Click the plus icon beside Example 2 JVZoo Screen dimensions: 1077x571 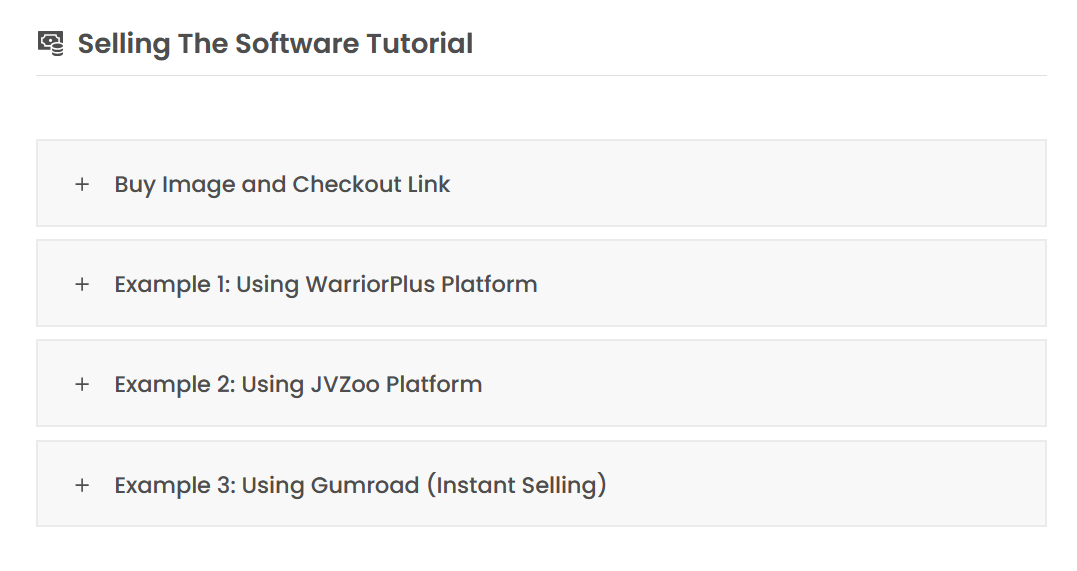[x=82, y=384]
